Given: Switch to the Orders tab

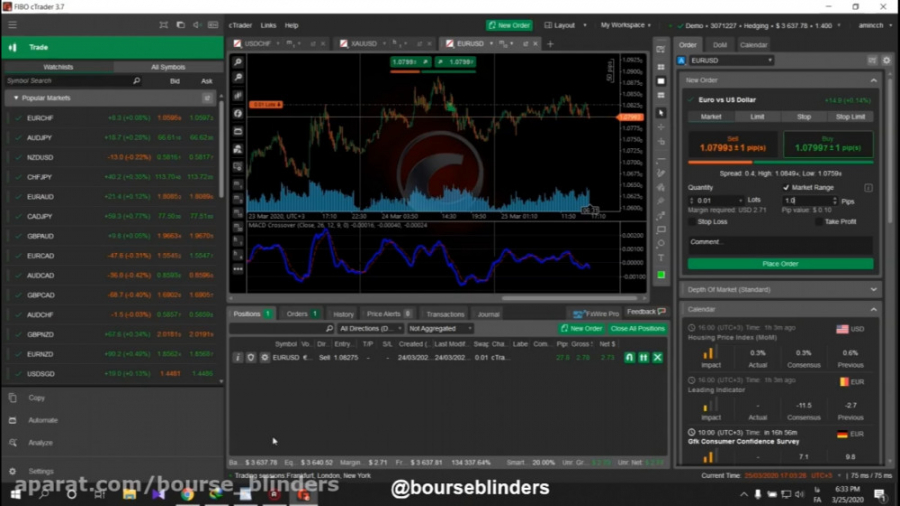Looking at the screenshot, I should click(302, 314).
